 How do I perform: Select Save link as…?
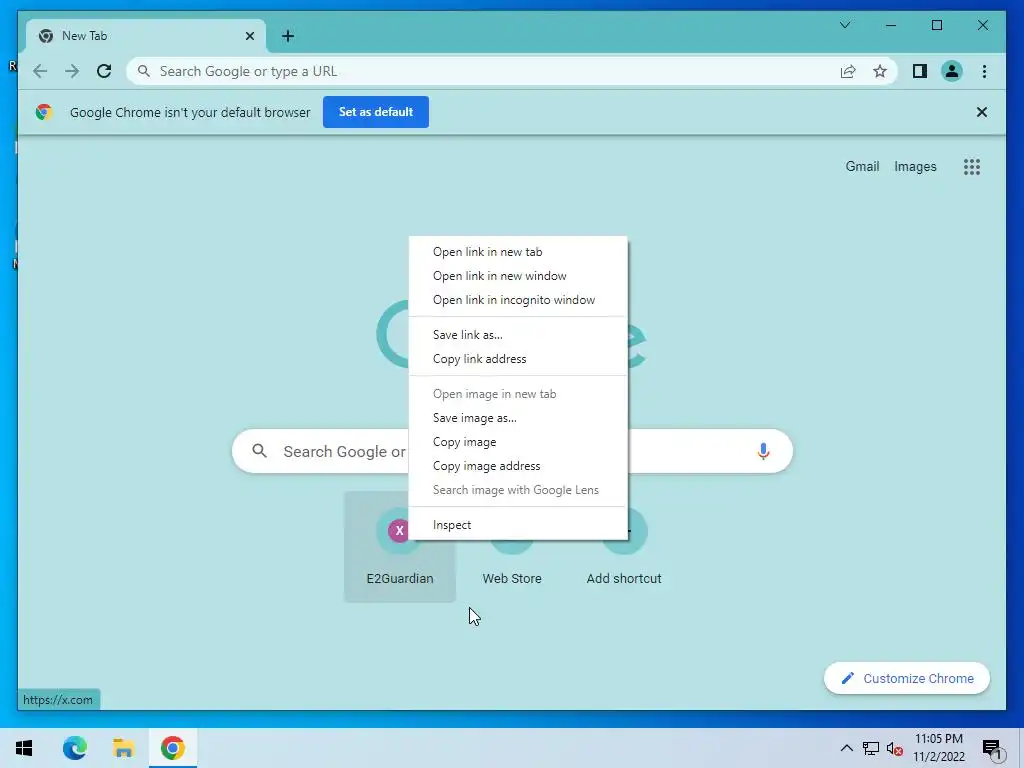(x=518, y=335)
